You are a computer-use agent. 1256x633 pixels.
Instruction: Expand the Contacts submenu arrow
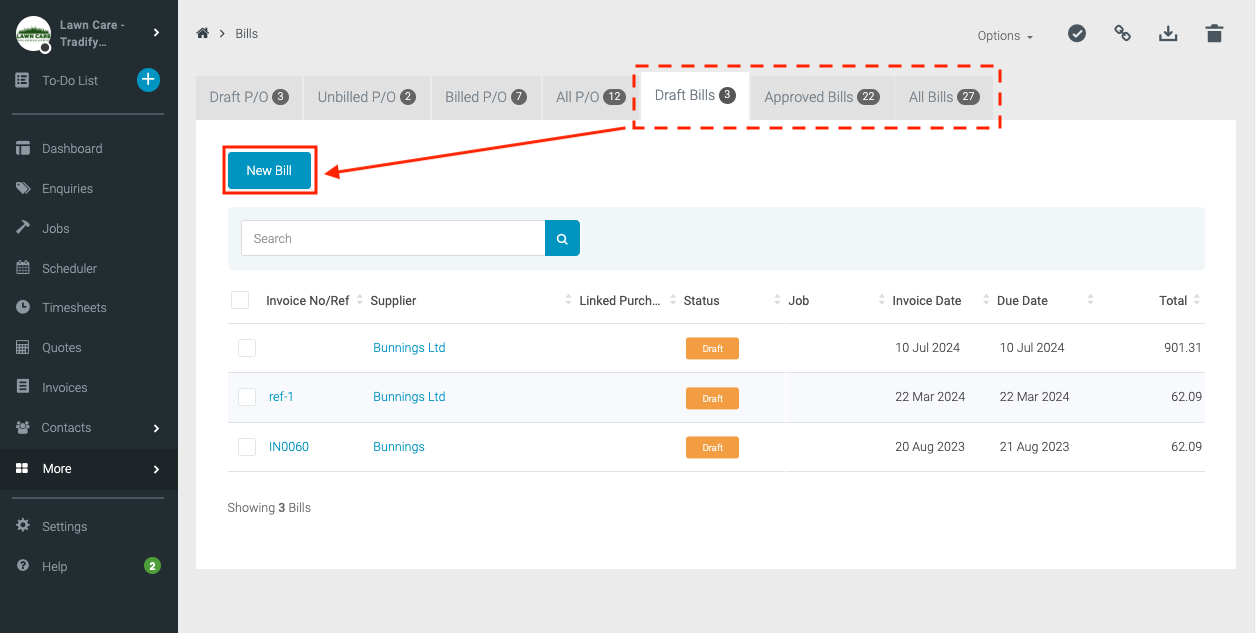click(x=156, y=428)
